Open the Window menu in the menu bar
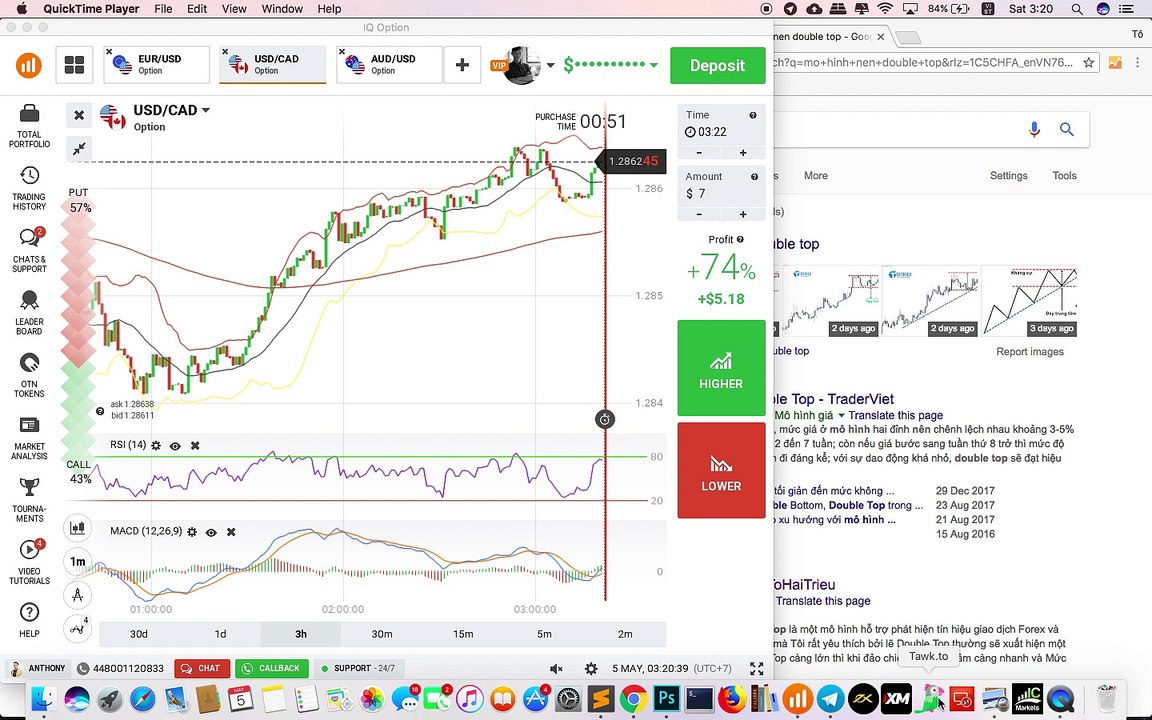Screen dimensions: 1152x720 (282, 9)
